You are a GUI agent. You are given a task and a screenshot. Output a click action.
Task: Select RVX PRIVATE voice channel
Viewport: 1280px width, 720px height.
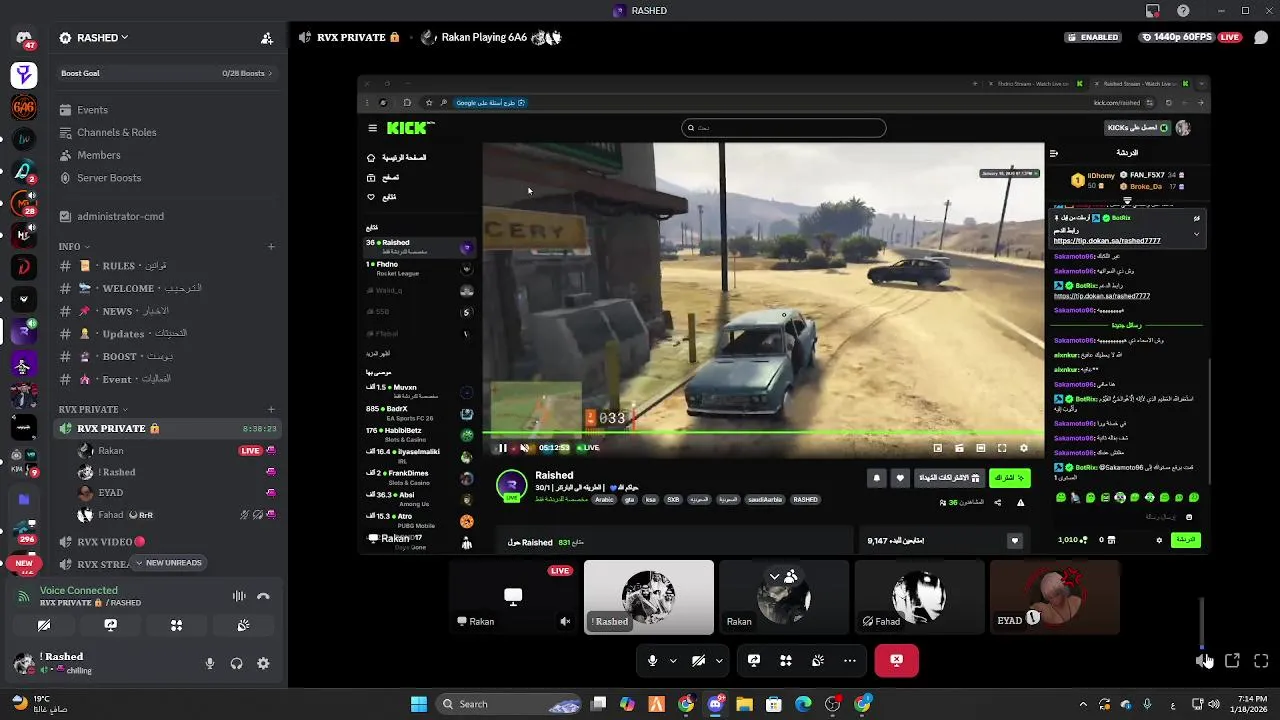[166, 428]
